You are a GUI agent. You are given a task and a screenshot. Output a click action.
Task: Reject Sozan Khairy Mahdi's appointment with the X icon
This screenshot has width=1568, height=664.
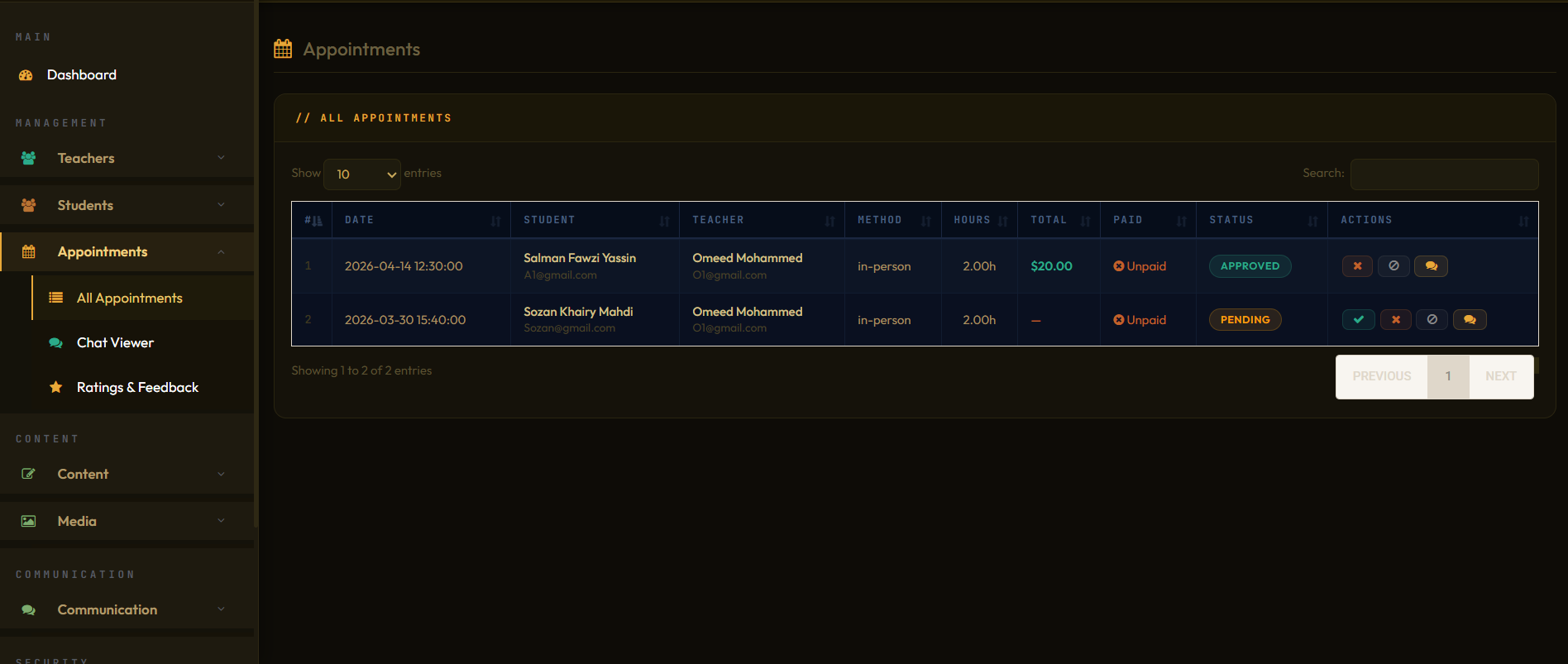point(1396,320)
